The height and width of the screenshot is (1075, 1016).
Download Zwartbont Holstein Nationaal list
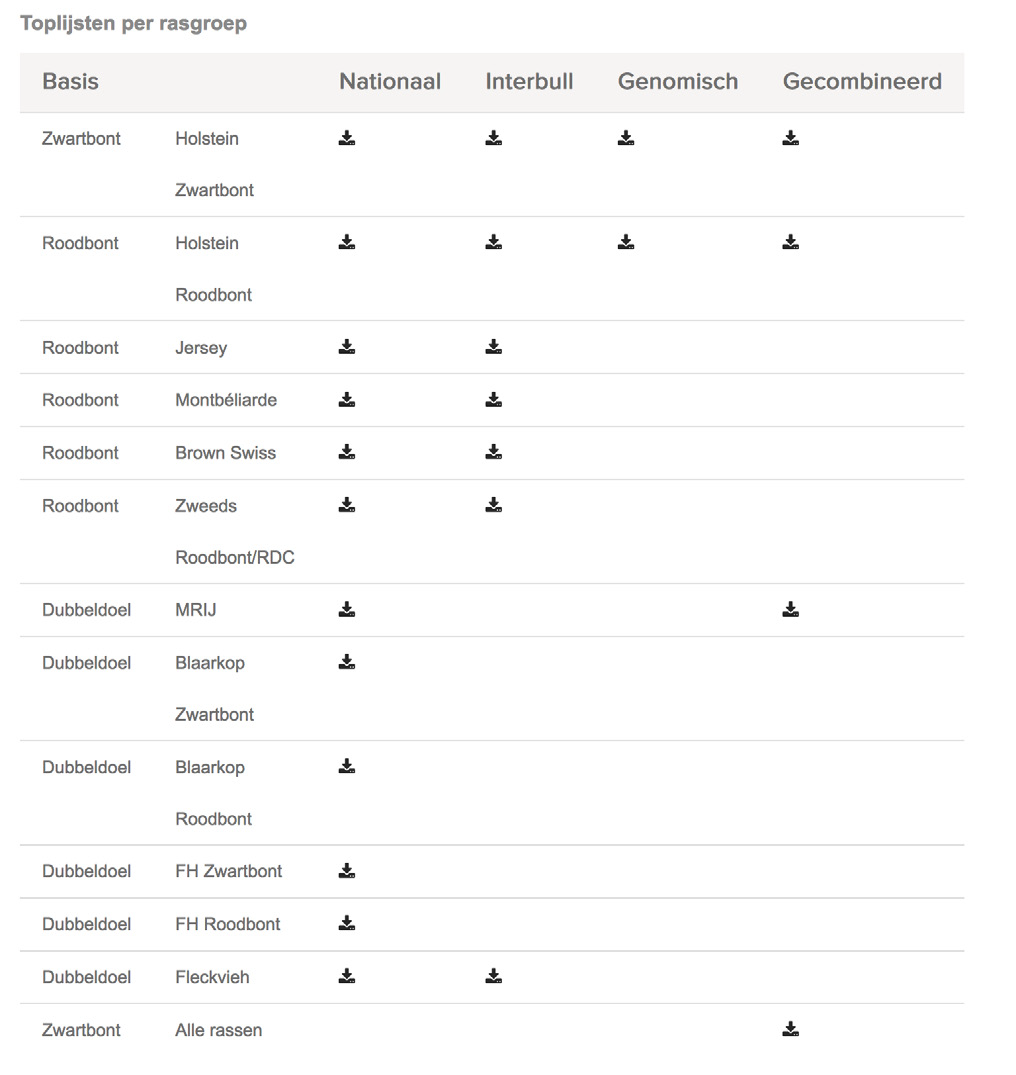click(x=347, y=138)
